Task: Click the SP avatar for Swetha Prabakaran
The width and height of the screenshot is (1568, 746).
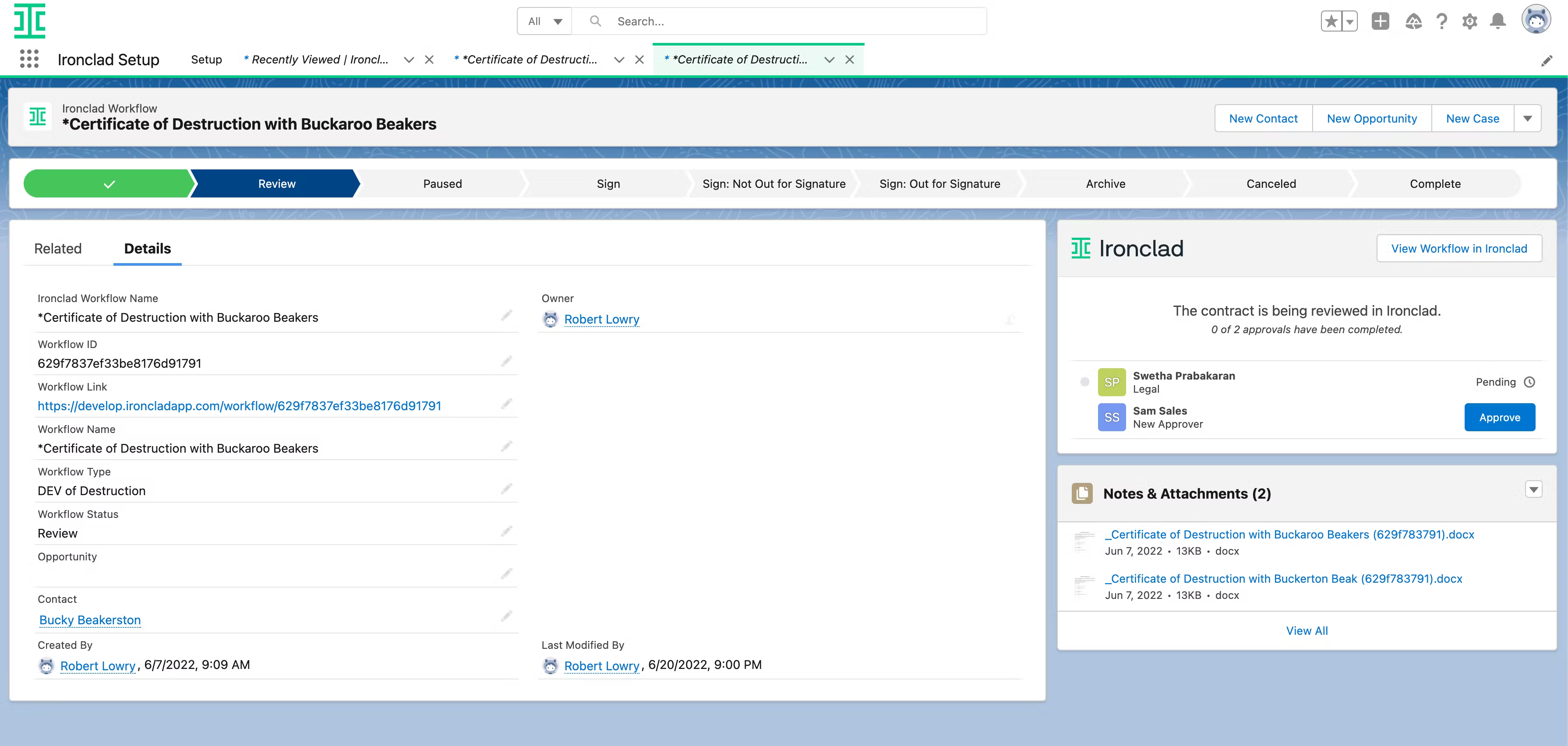Action: (x=1112, y=382)
